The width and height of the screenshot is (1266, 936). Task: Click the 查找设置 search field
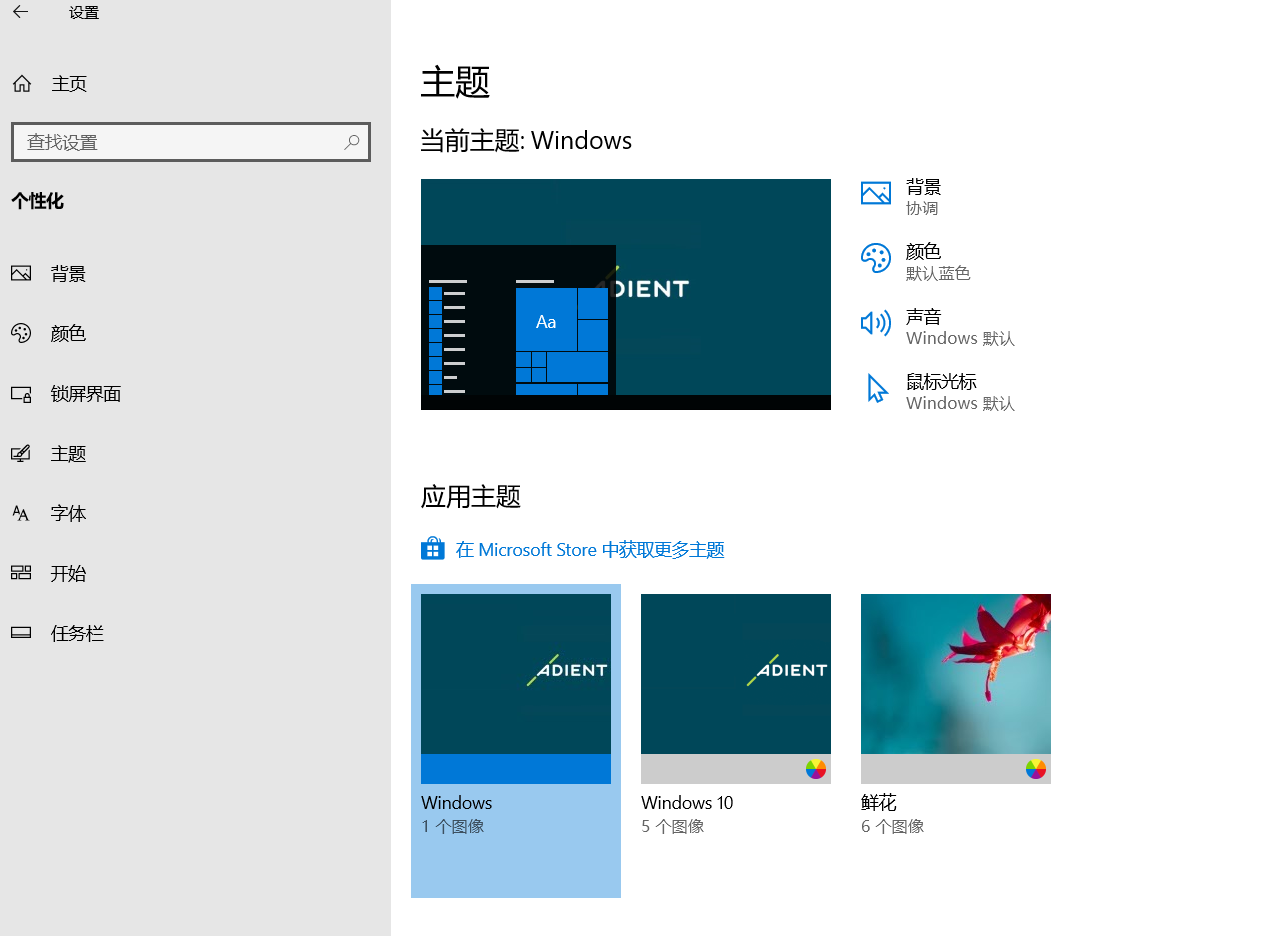[191, 142]
